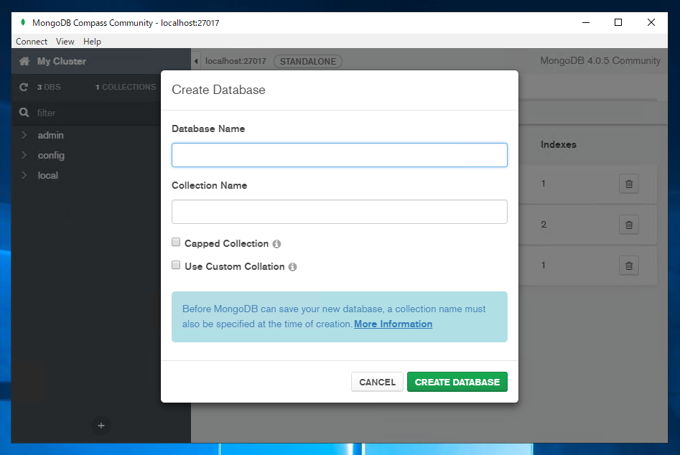Delete database in row with 2 indexes

629,225
